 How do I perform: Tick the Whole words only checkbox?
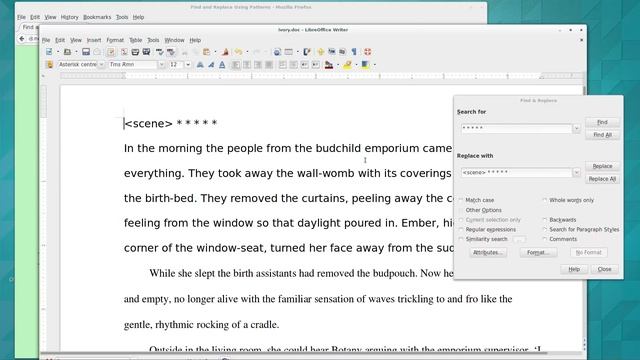pyautogui.click(x=544, y=200)
